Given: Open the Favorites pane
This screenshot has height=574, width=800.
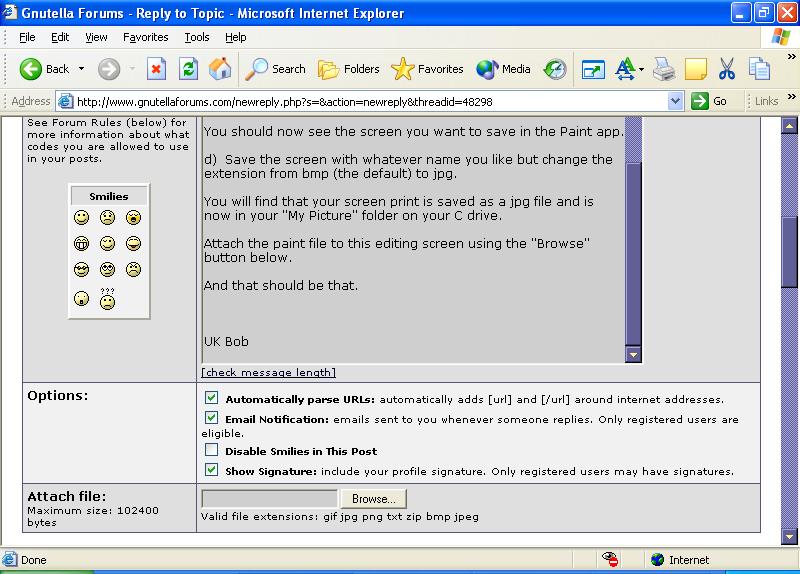Looking at the screenshot, I should [427, 69].
